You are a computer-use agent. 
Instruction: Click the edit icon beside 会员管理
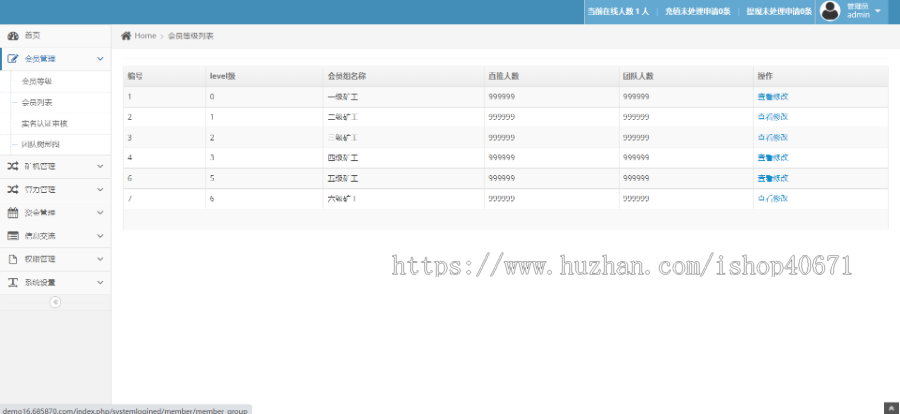pos(13,59)
